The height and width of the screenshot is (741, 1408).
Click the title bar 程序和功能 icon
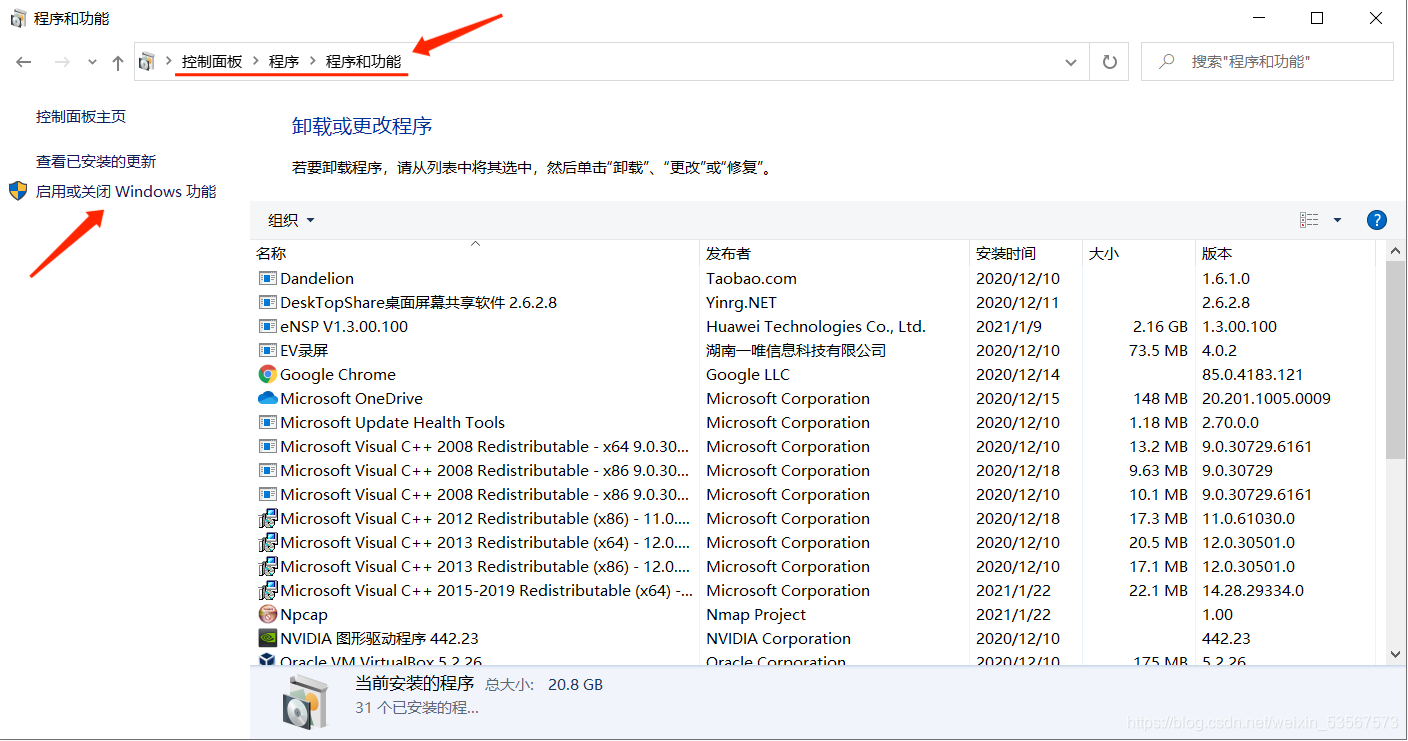click(18, 18)
